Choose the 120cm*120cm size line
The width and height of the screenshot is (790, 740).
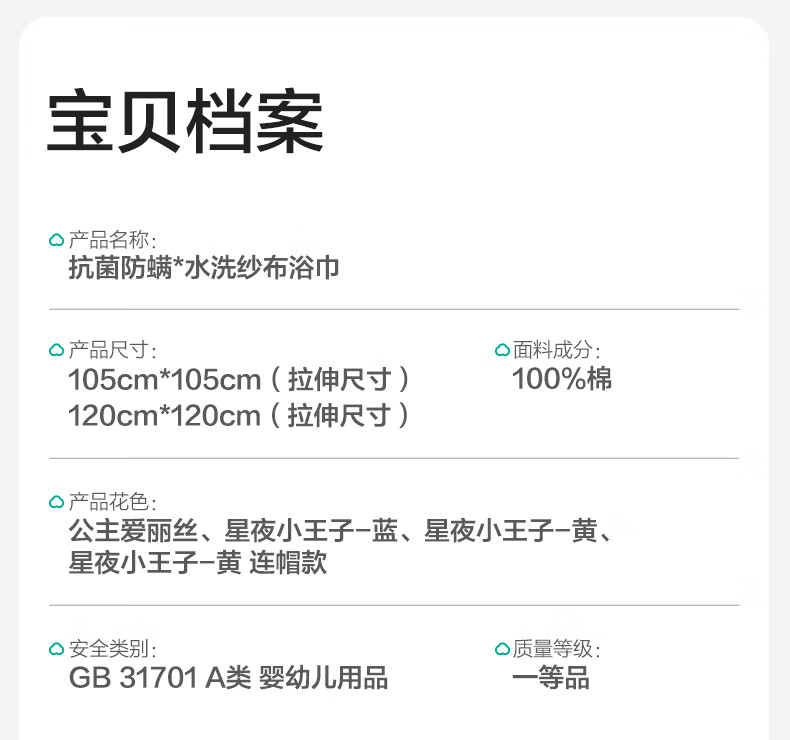238,415
